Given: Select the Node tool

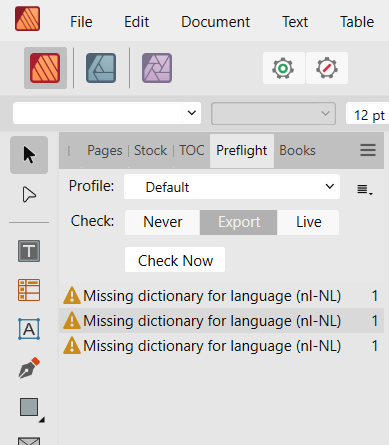Looking at the screenshot, I should pyautogui.click(x=29, y=194).
